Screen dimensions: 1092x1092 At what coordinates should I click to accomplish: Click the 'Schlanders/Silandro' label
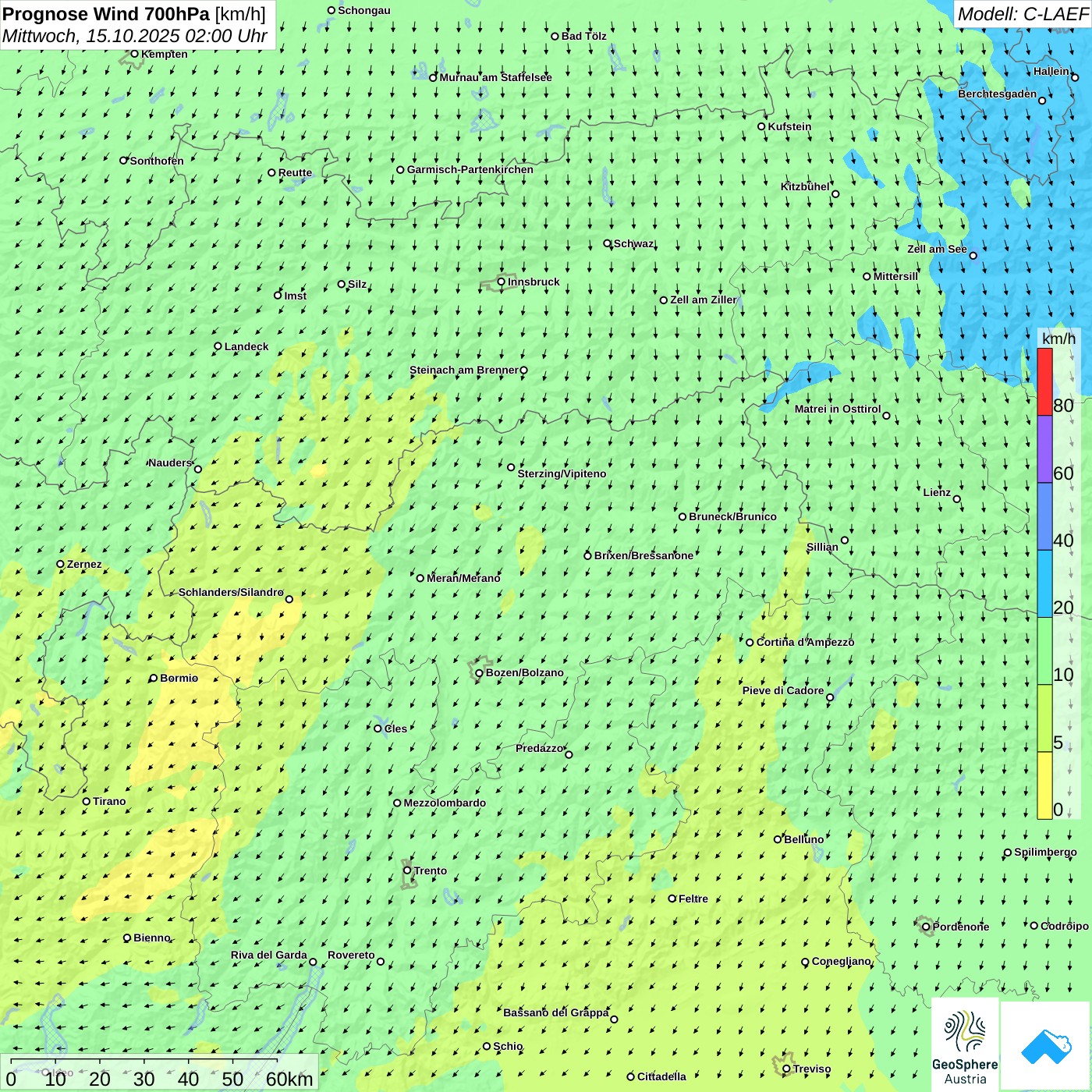pyautogui.click(x=231, y=592)
